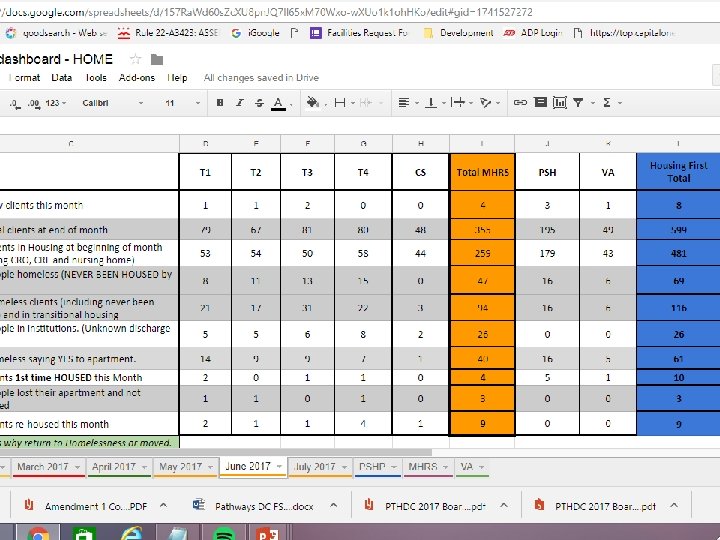
Task: Click the iGoogle bookmark
Action: pos(255,33)
